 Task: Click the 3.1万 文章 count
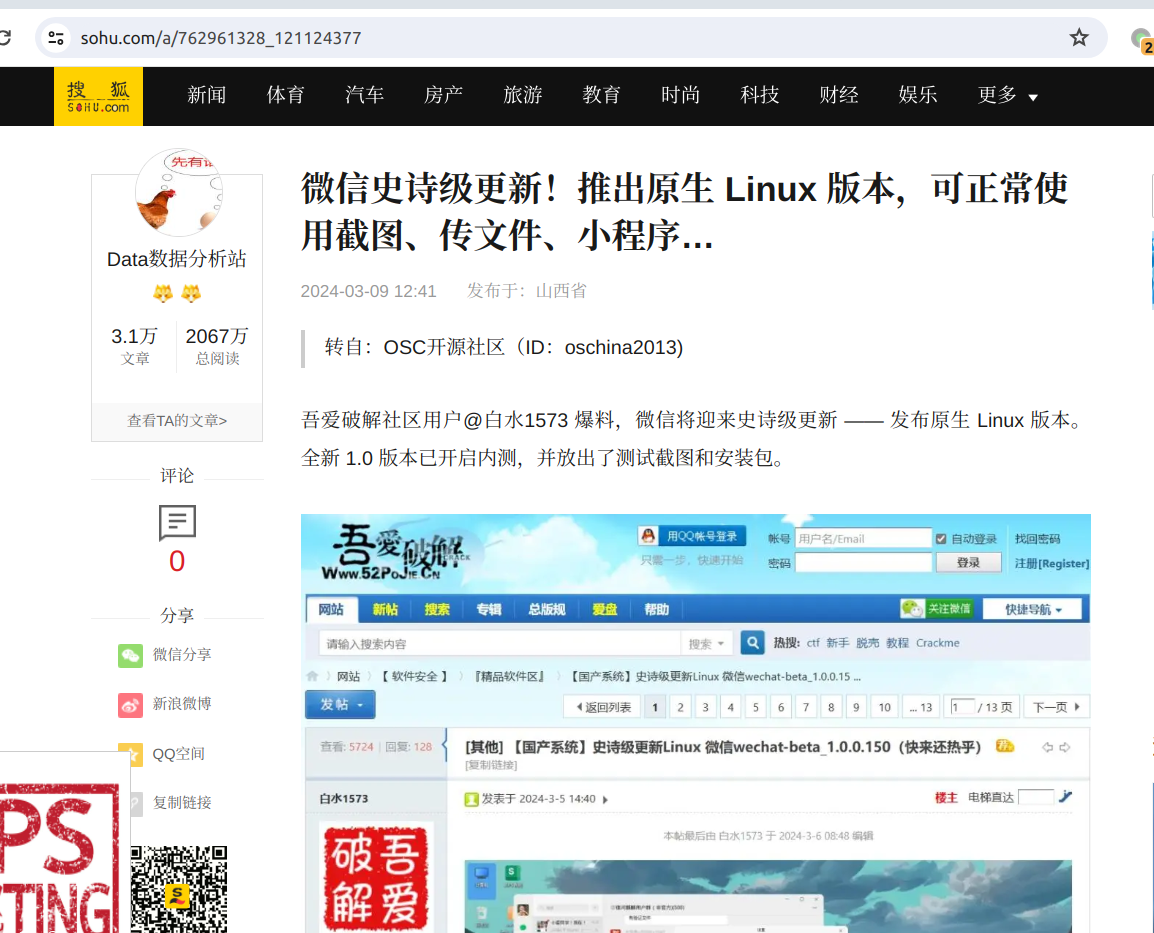click(135, 346)
